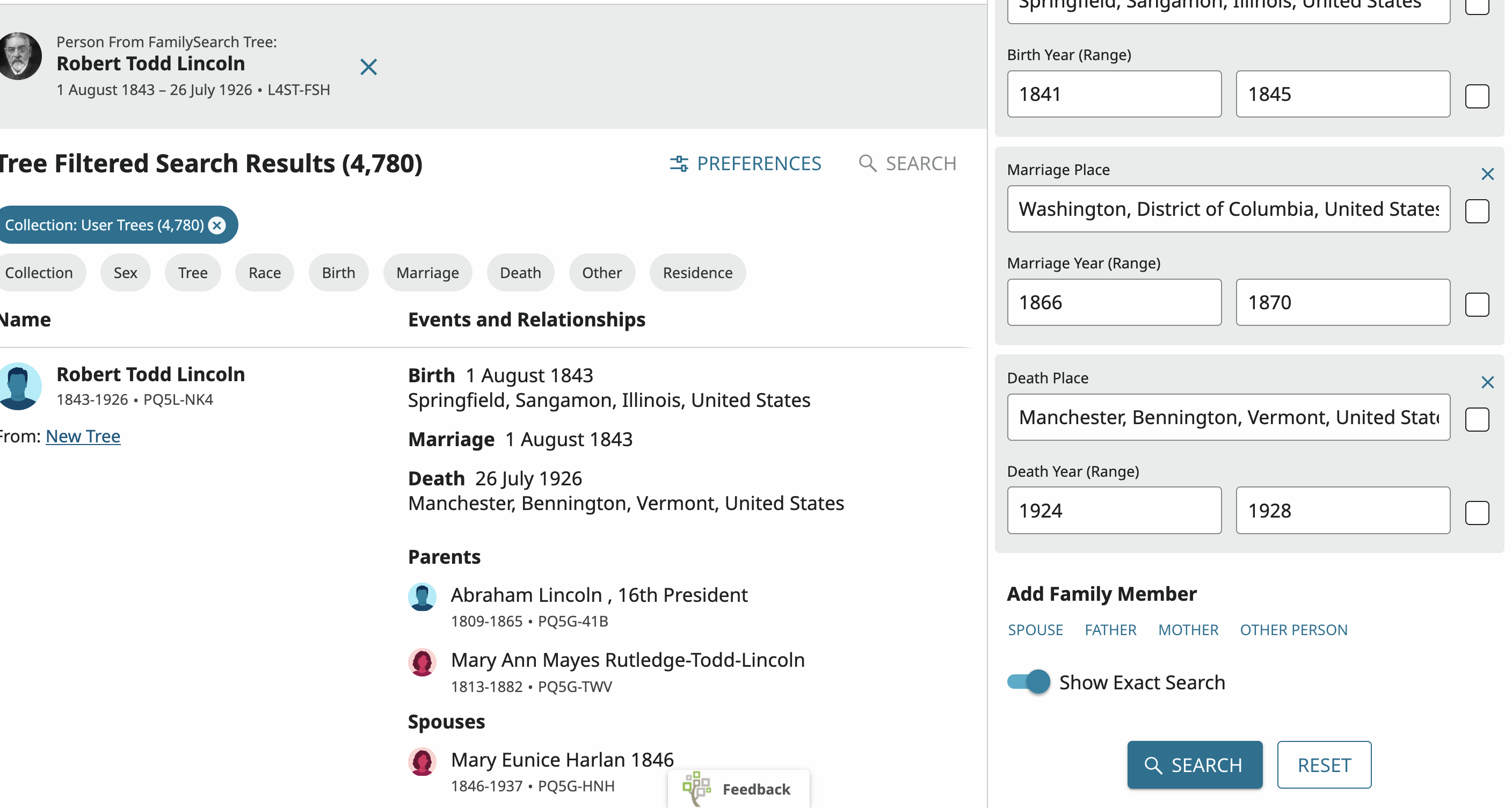
Task: Remove the Collection: User Trees filter chip
Action: coord(217,225)
